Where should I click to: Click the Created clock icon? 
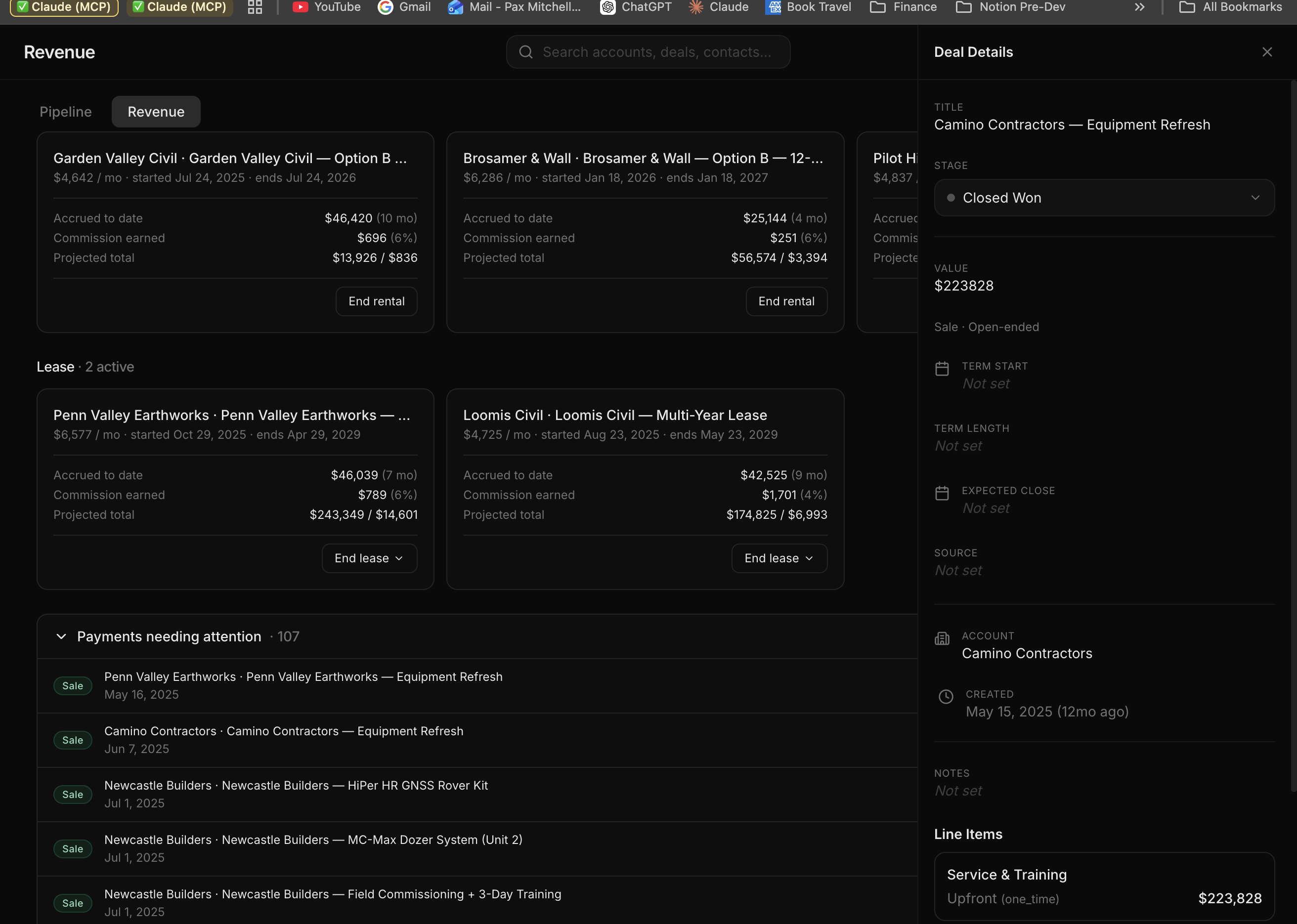[946, 696]
